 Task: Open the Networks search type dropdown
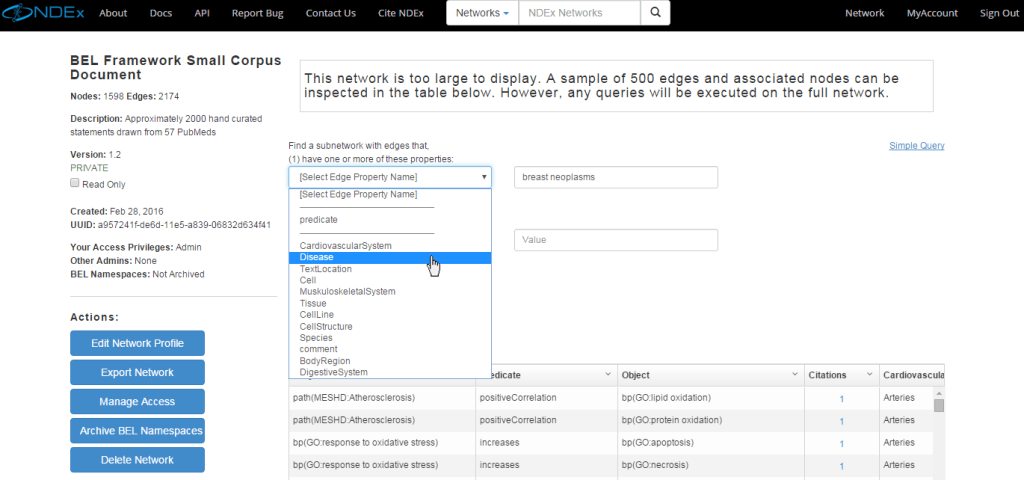(x=482, y=12)
